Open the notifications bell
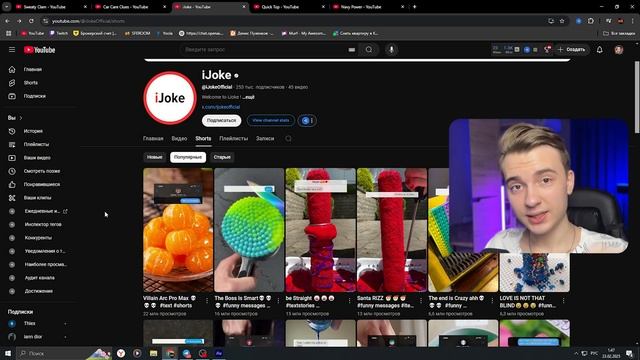The height and width of the screenshot is (360, 640). (x=599, y=50)
